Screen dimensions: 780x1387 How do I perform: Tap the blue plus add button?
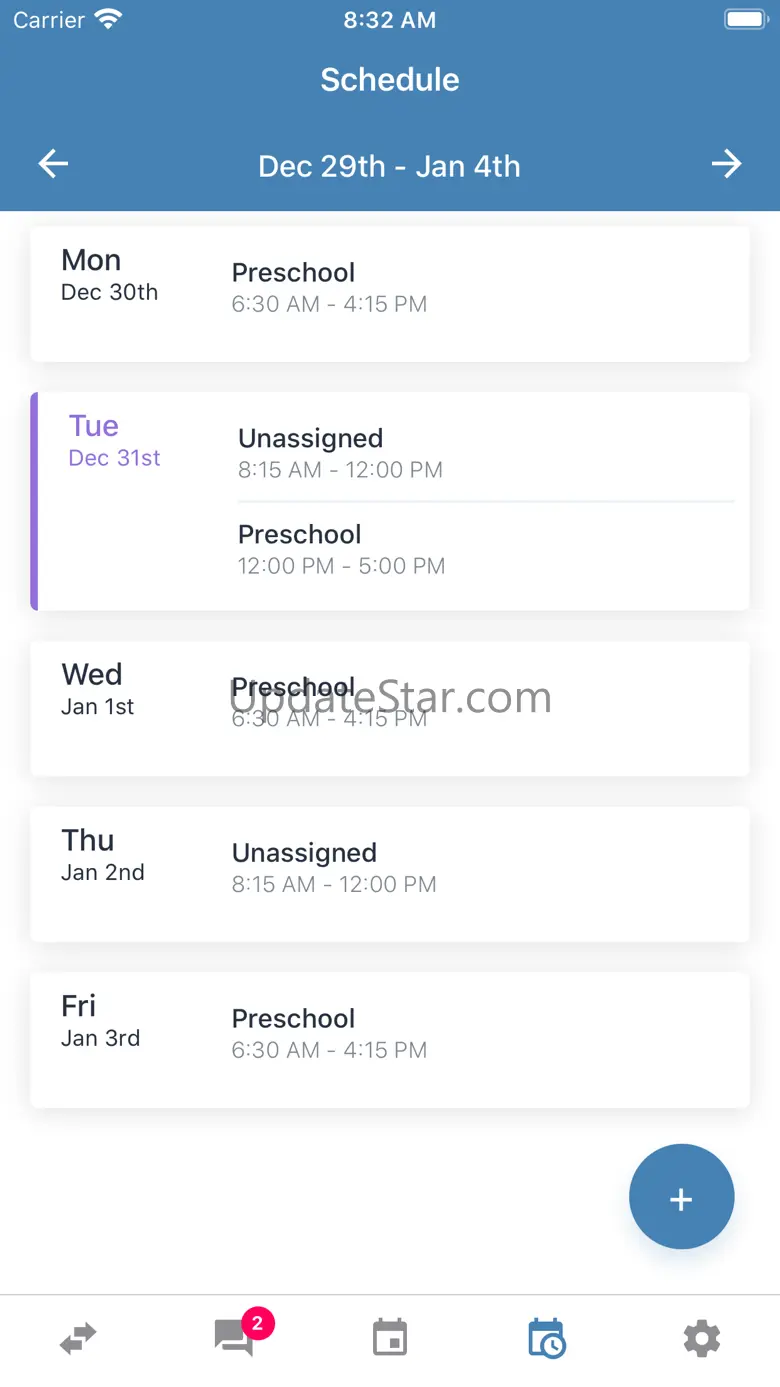(x=681, y=1197)
